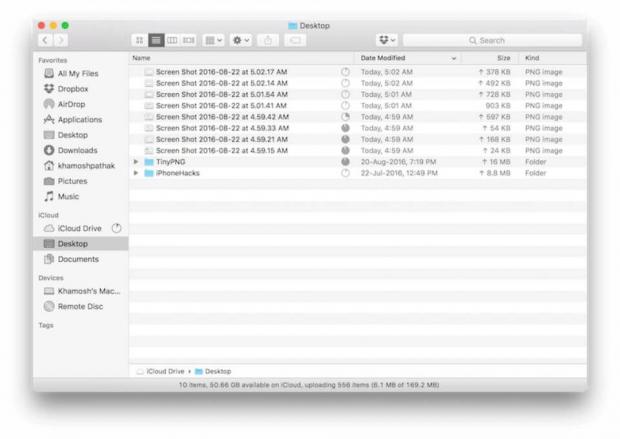Open AirDrop from the sidebar
The width and height of the screenshot is (620, 439).
coord(71,104)
